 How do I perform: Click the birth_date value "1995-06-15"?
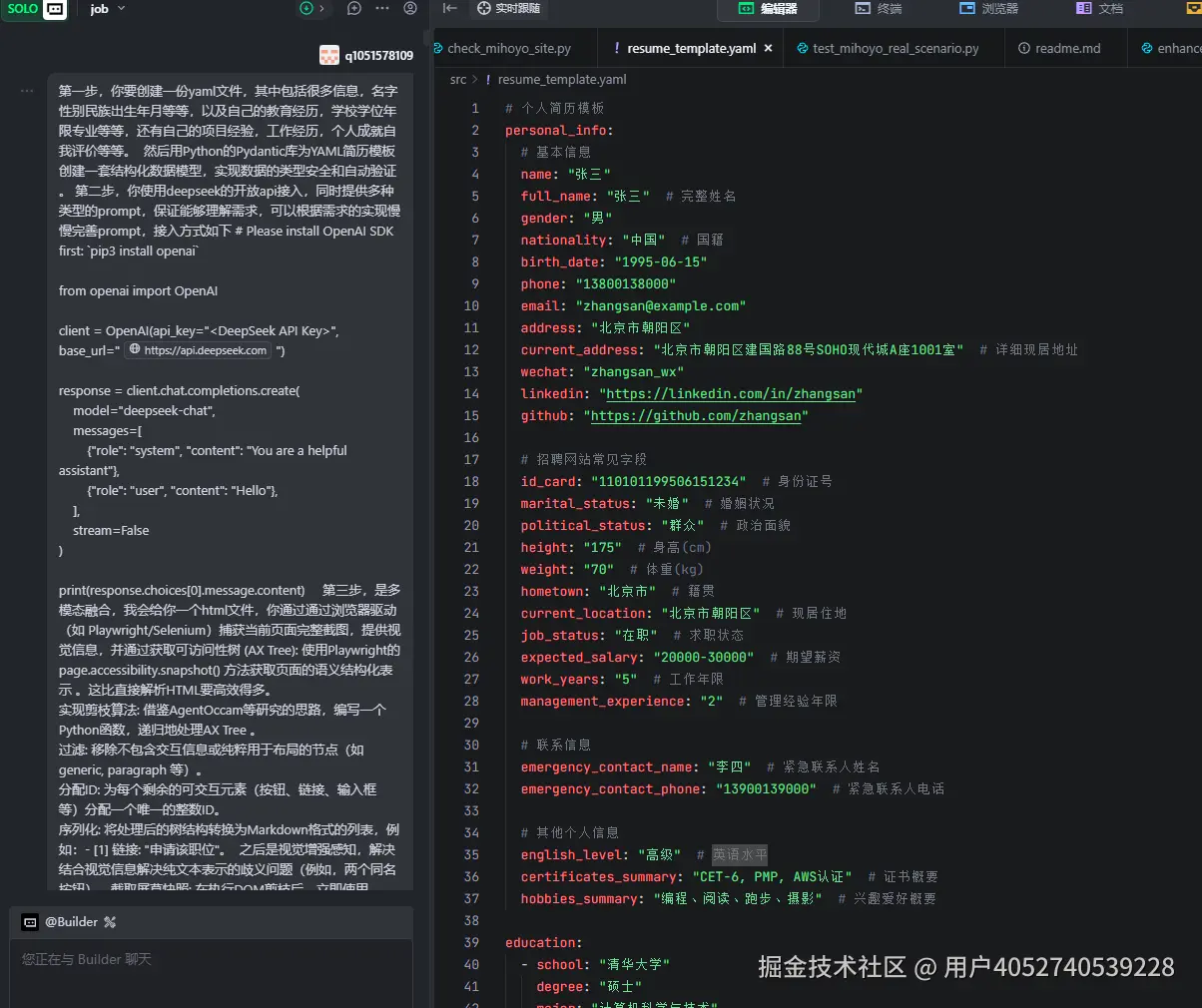(660, 262)
